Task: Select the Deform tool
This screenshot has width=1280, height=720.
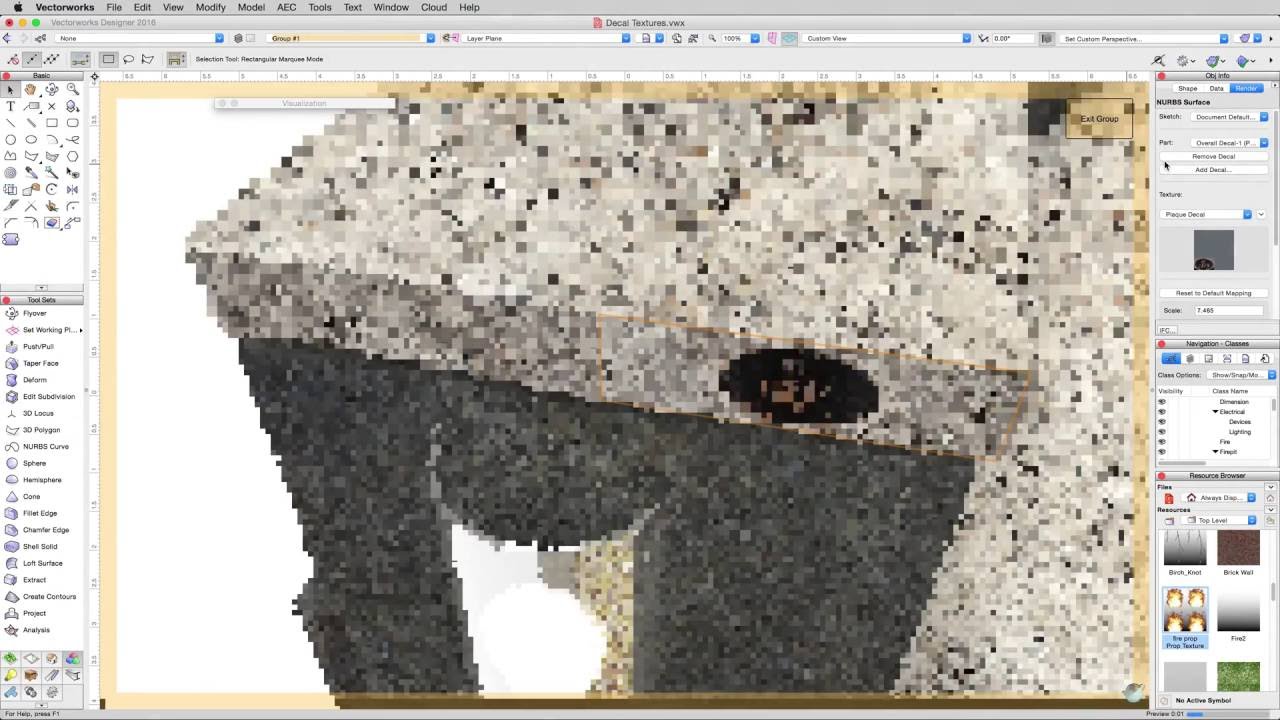Action: click(34, 380)
